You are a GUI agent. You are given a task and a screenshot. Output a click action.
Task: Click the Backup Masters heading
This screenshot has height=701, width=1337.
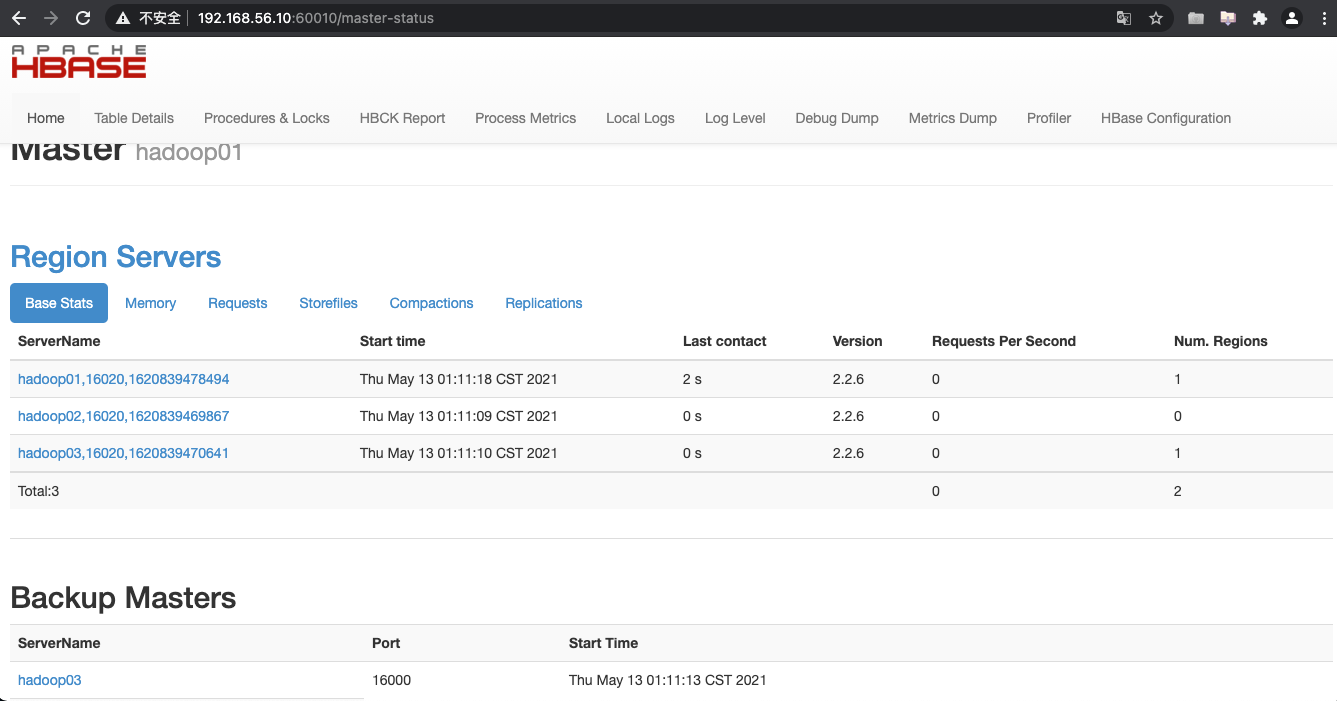(124, 598)
